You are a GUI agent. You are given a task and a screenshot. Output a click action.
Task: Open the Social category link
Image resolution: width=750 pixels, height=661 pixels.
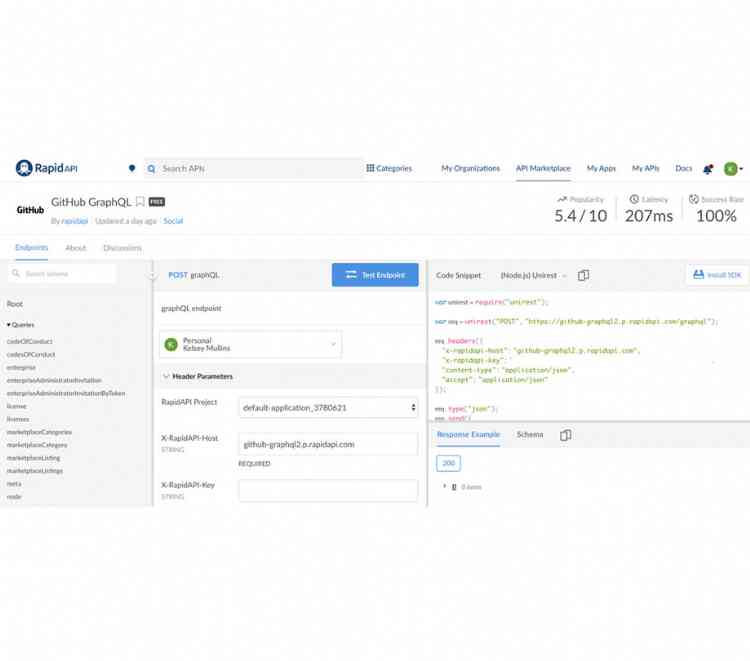(x=173, y=221)
